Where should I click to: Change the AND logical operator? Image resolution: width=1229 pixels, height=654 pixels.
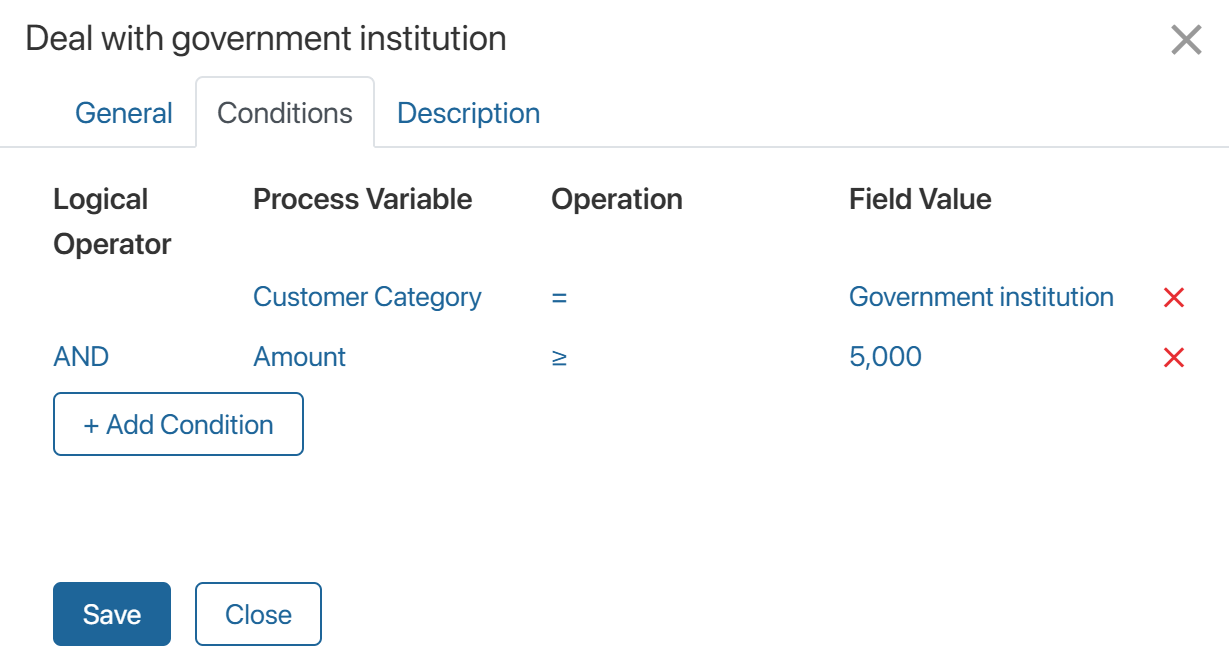pos(81,357)
